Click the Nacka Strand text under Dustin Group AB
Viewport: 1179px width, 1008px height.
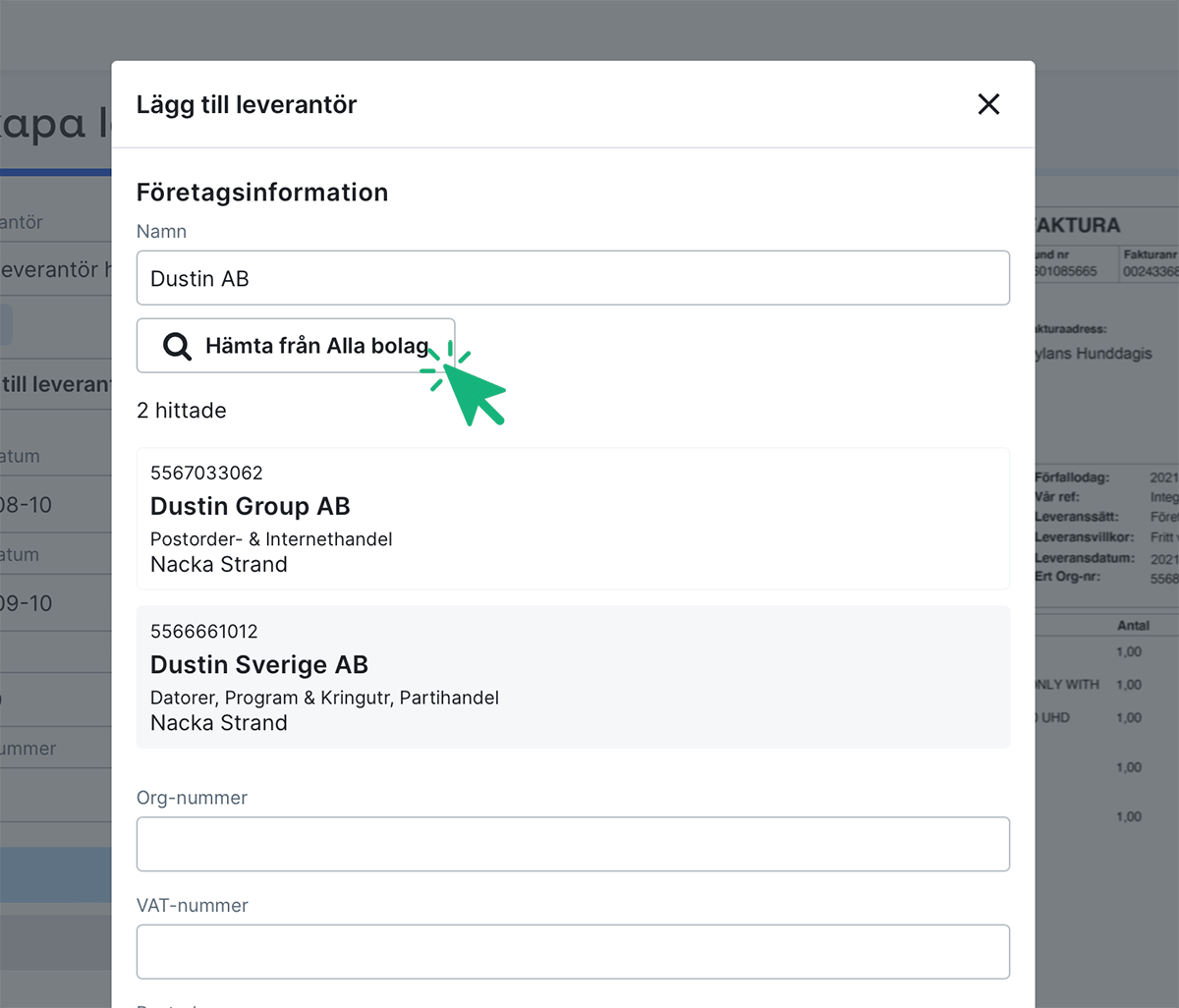click(218, 565)
